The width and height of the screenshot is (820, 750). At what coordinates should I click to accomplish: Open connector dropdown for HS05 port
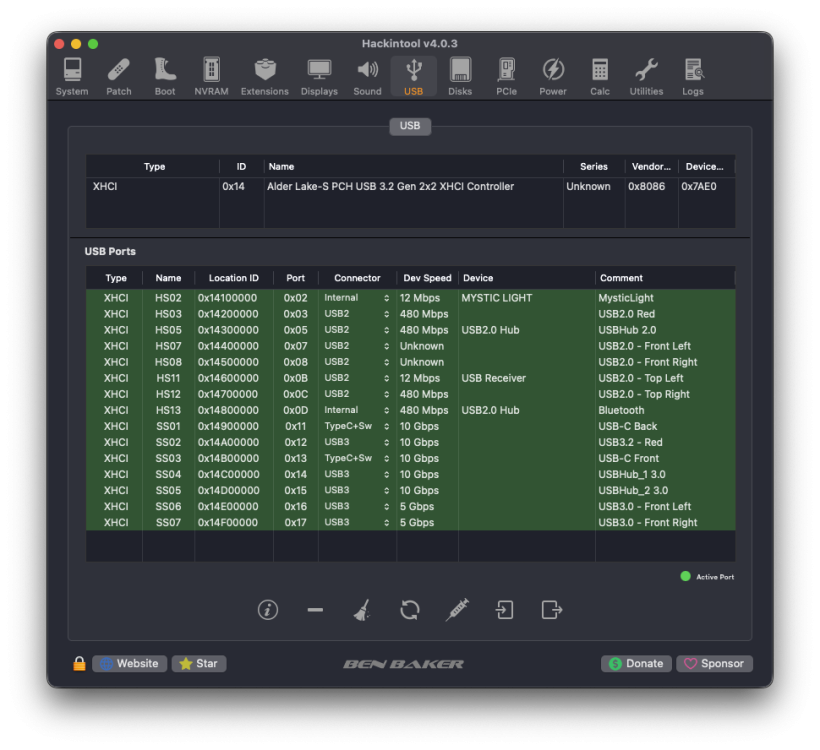tap(357, 330)
